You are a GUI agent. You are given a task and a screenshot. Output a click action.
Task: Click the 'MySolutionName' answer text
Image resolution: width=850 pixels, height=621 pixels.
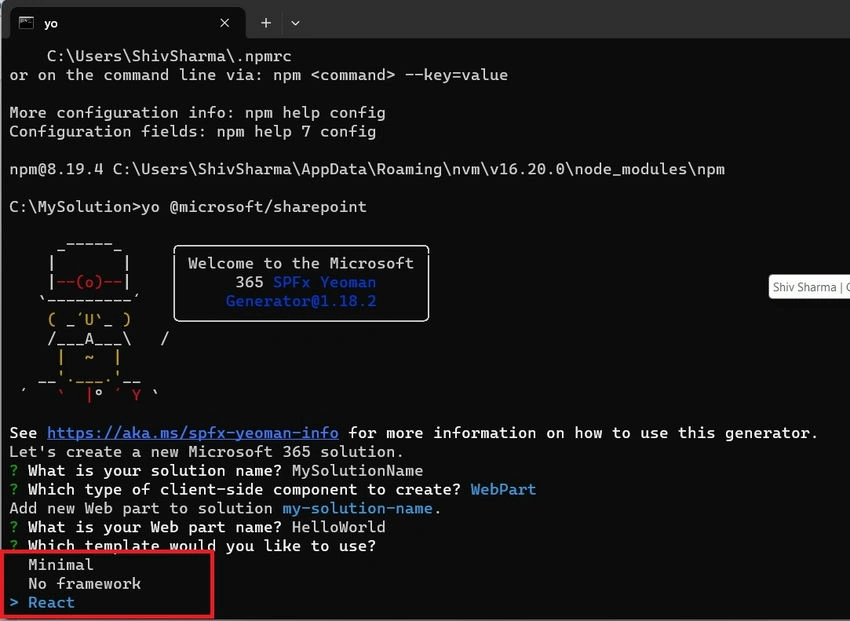357,470
